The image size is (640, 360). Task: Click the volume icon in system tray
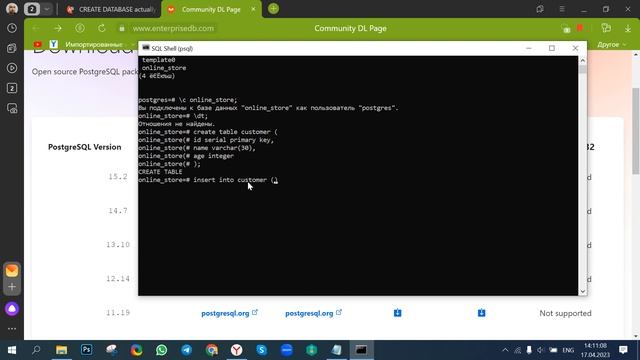click(541, 350)
